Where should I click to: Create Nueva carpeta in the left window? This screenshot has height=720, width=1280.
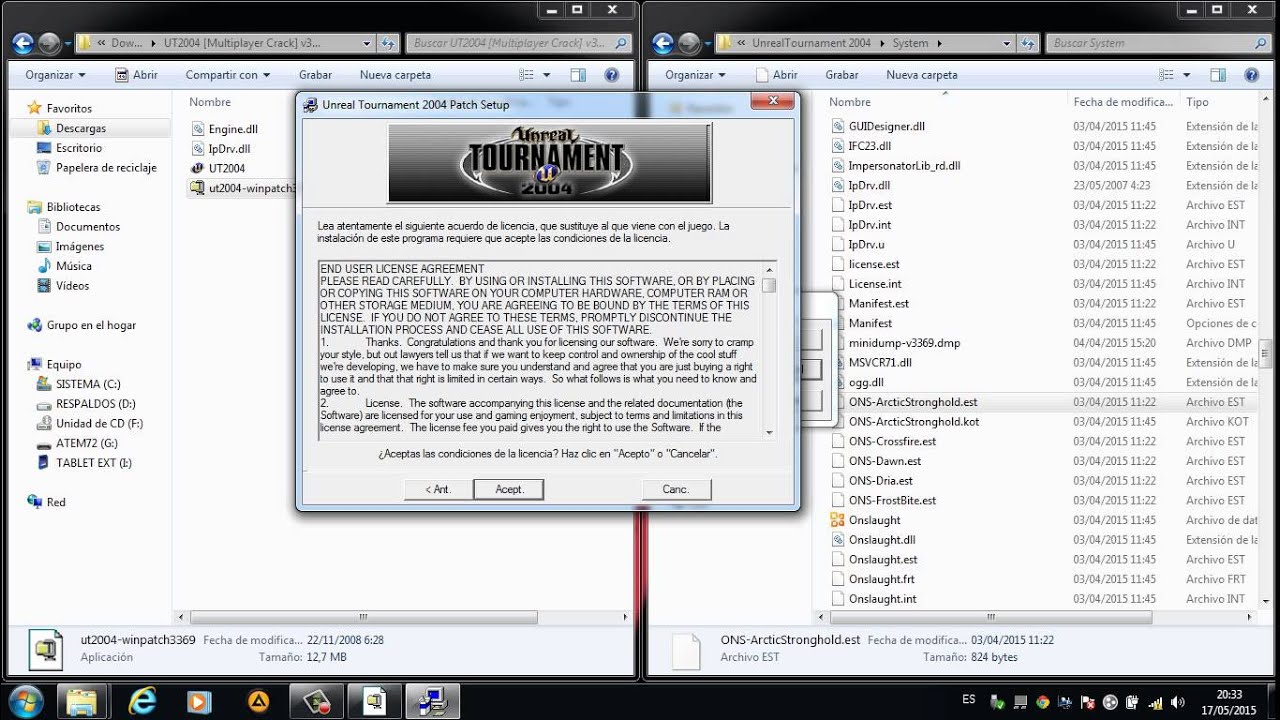pyautogui.click(x=395, y=75)
